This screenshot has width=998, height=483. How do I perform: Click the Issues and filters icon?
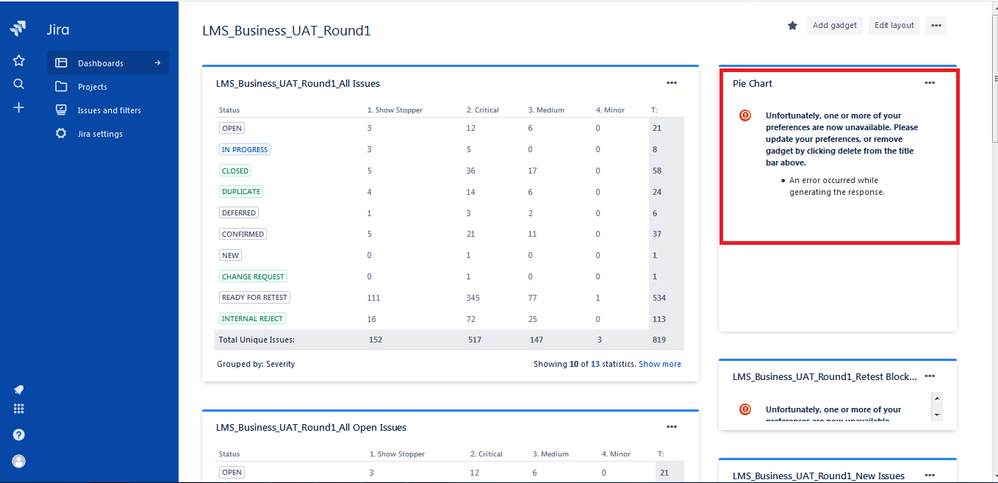click(61, 110)
